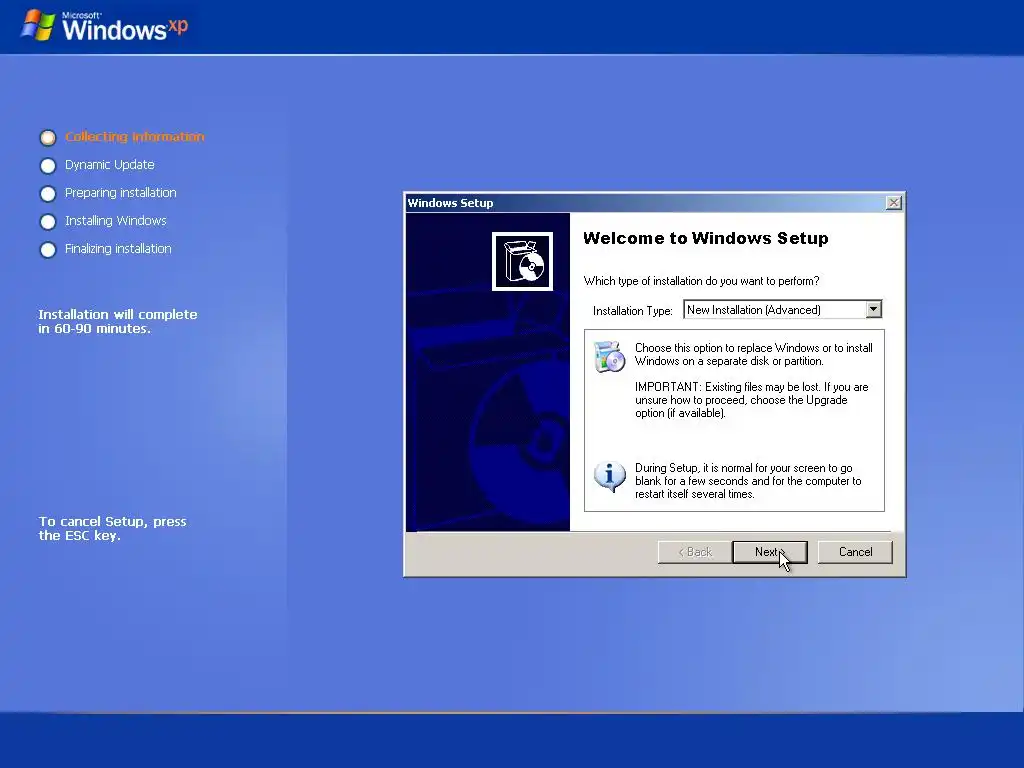This screenshot has height=768, width=1024.
Task: Click the Finalizing installation step bullet
Action: (x=48, y=250)
